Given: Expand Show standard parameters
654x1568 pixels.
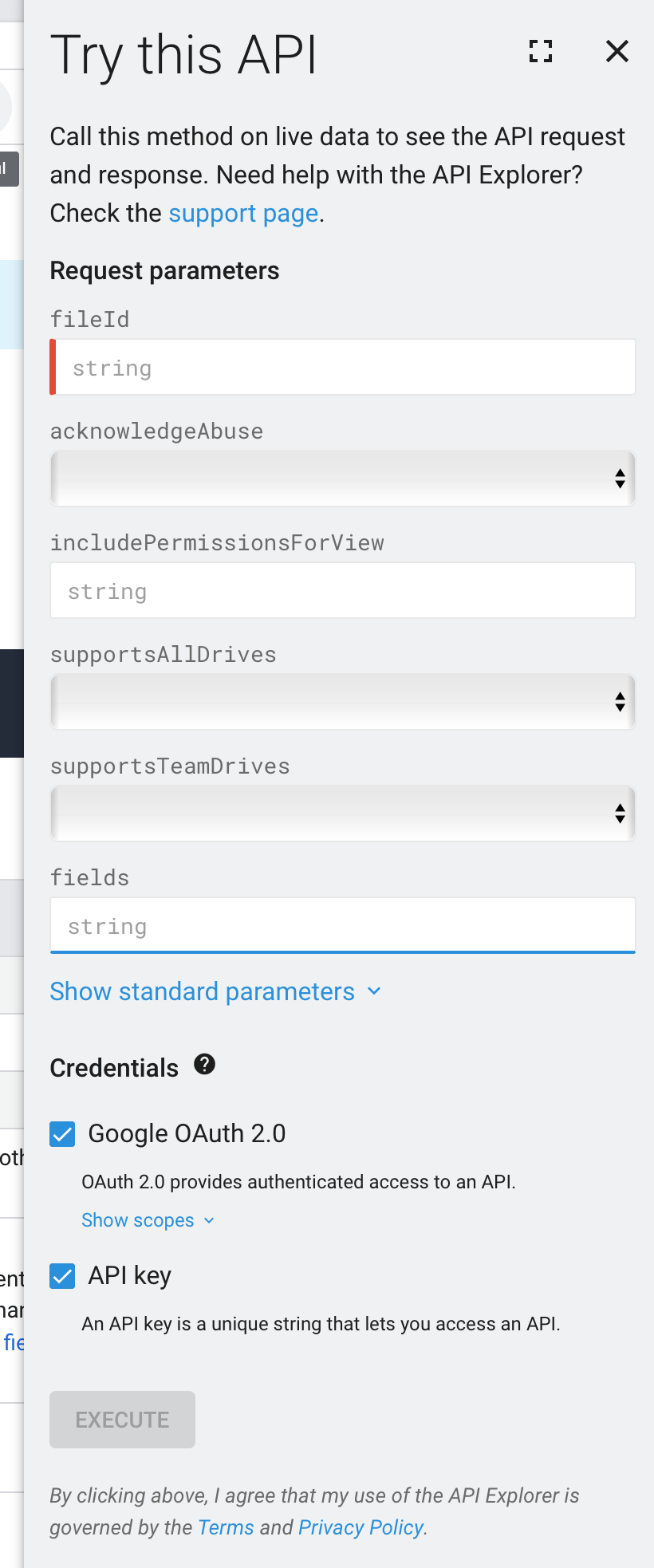Looking at the screenshot, I should [x=215, y=991].
